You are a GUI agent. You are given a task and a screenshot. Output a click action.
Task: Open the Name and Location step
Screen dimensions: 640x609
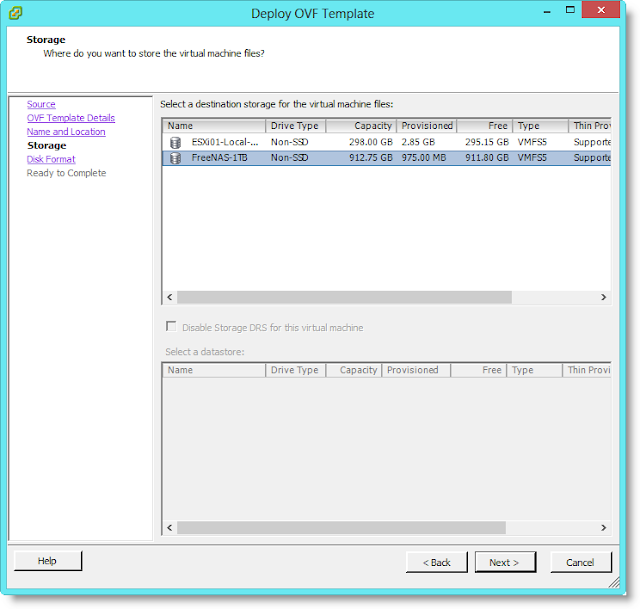[x=66, y=132]
